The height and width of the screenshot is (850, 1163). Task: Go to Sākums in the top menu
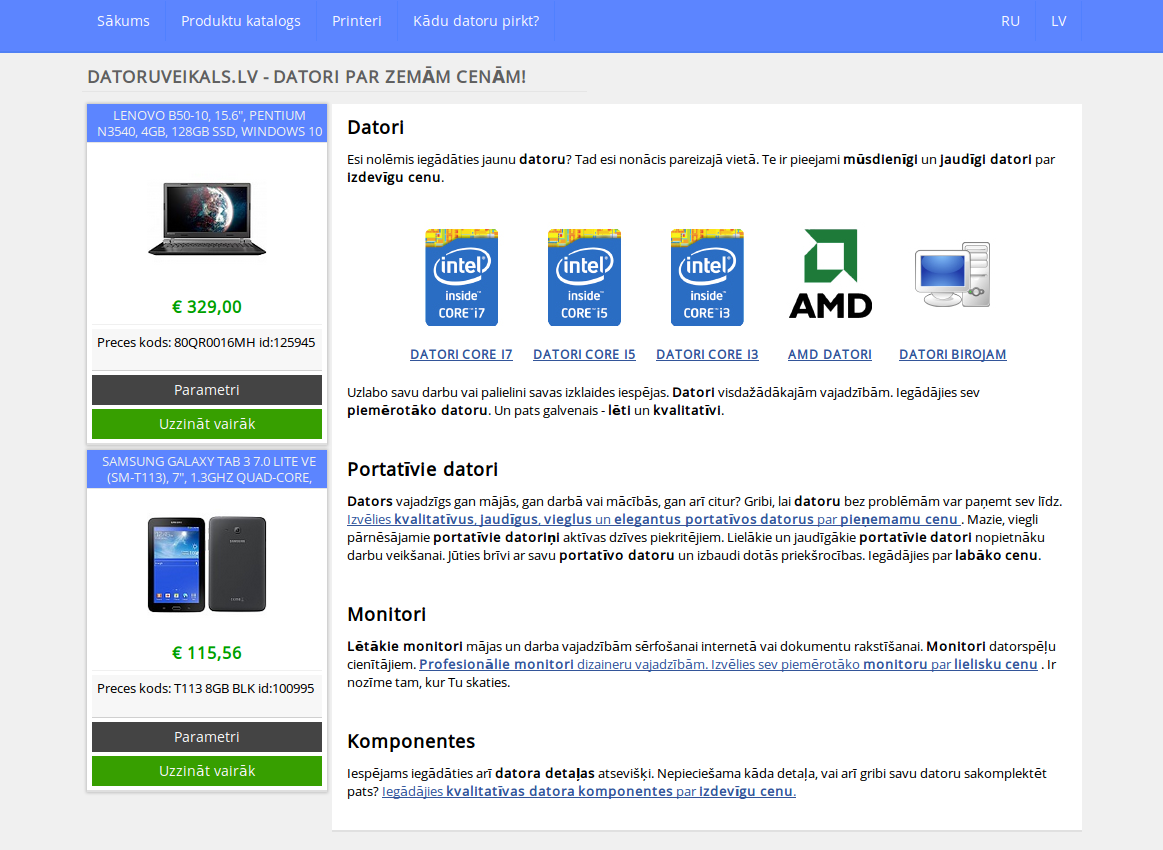pos(123,21)
